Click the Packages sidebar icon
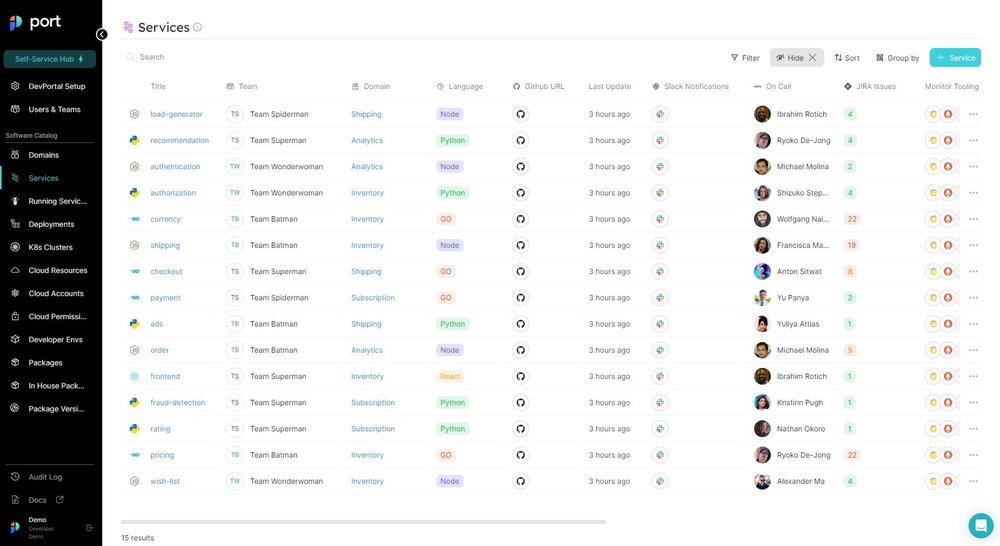The image size is (1000, 546). pyautogui.click(x=15, y=362)
